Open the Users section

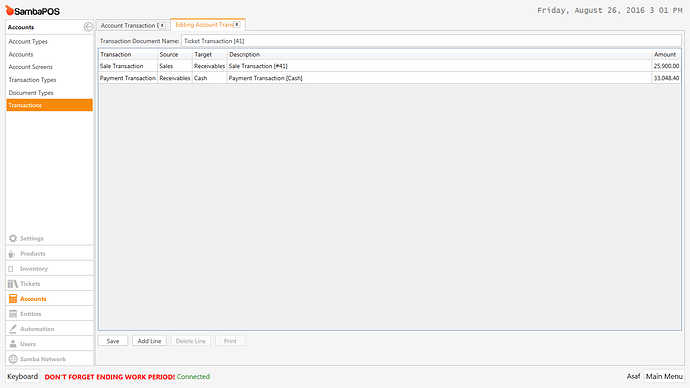(x=49, y=344)
